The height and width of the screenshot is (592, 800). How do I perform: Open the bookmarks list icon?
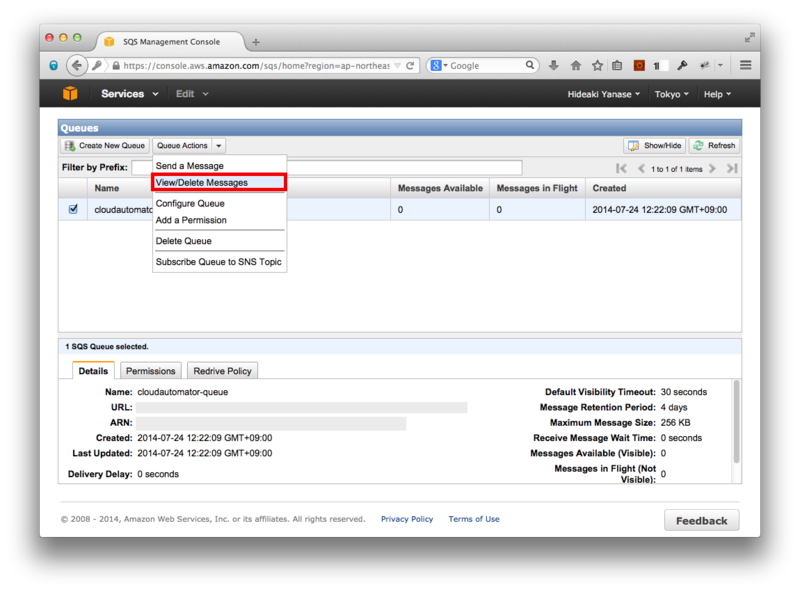[x=617, y=65]
